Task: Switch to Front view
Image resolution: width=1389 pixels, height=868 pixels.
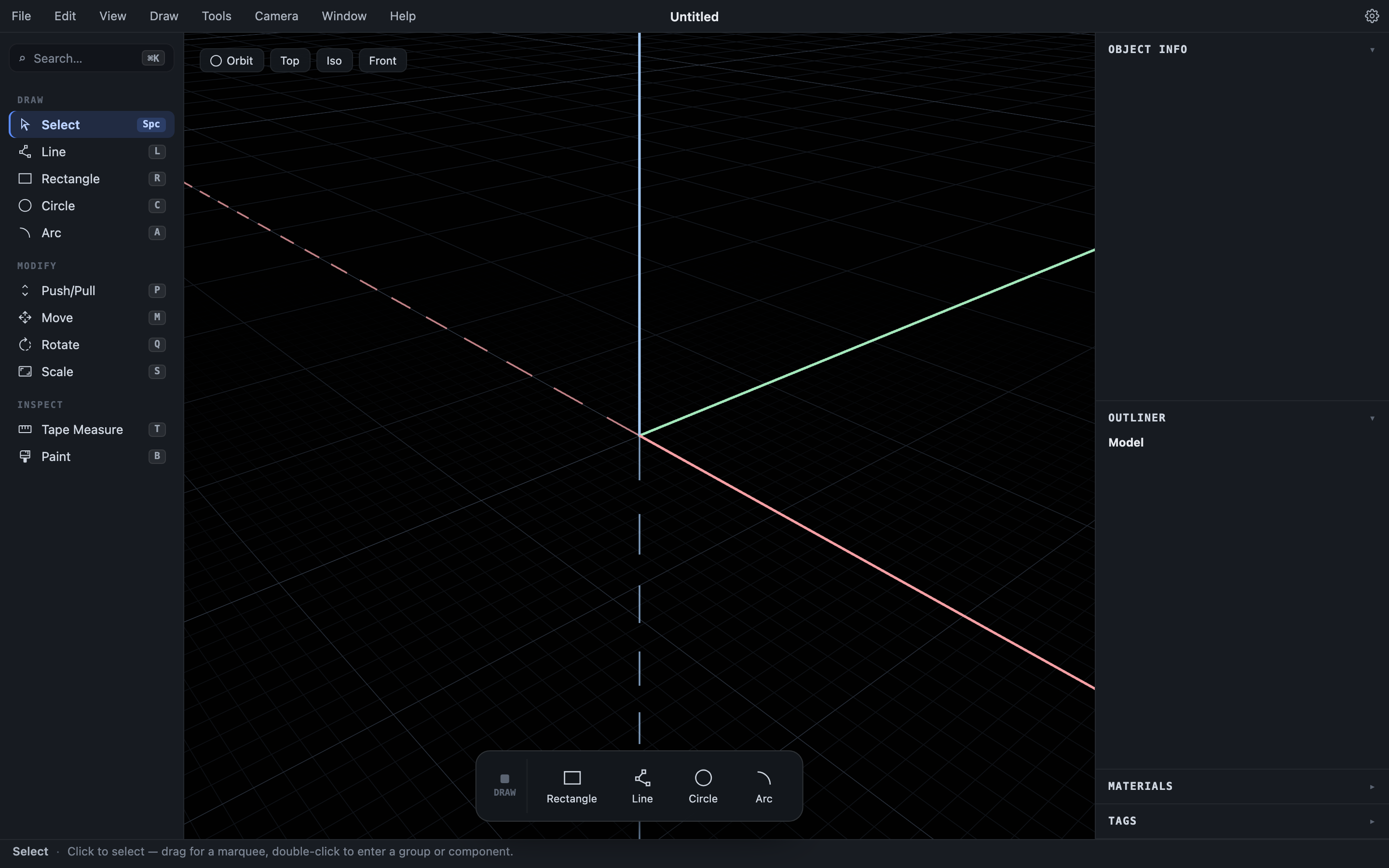Action: pyautogui.click(x=383, y=61)
